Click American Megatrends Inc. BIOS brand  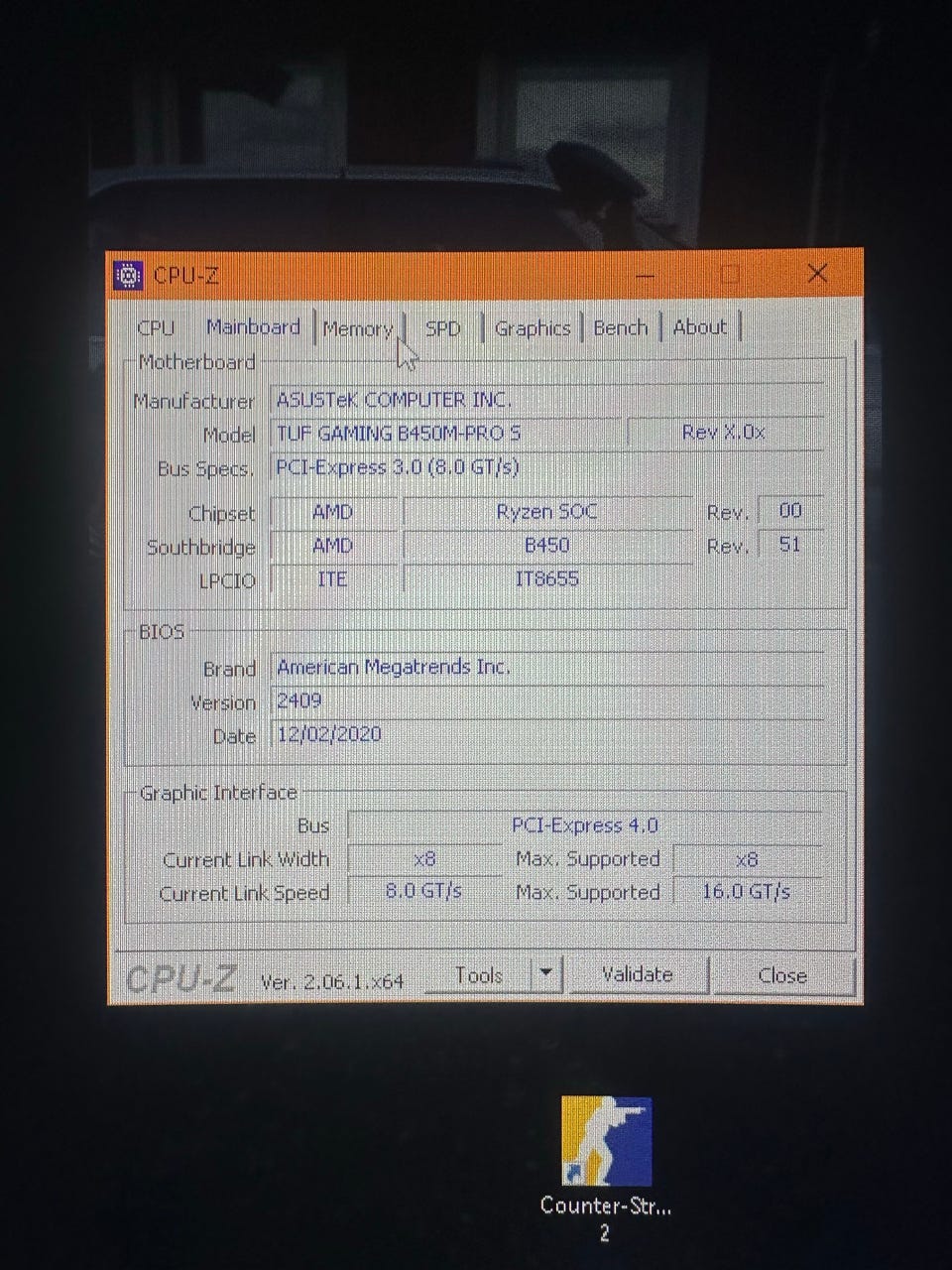547,668
